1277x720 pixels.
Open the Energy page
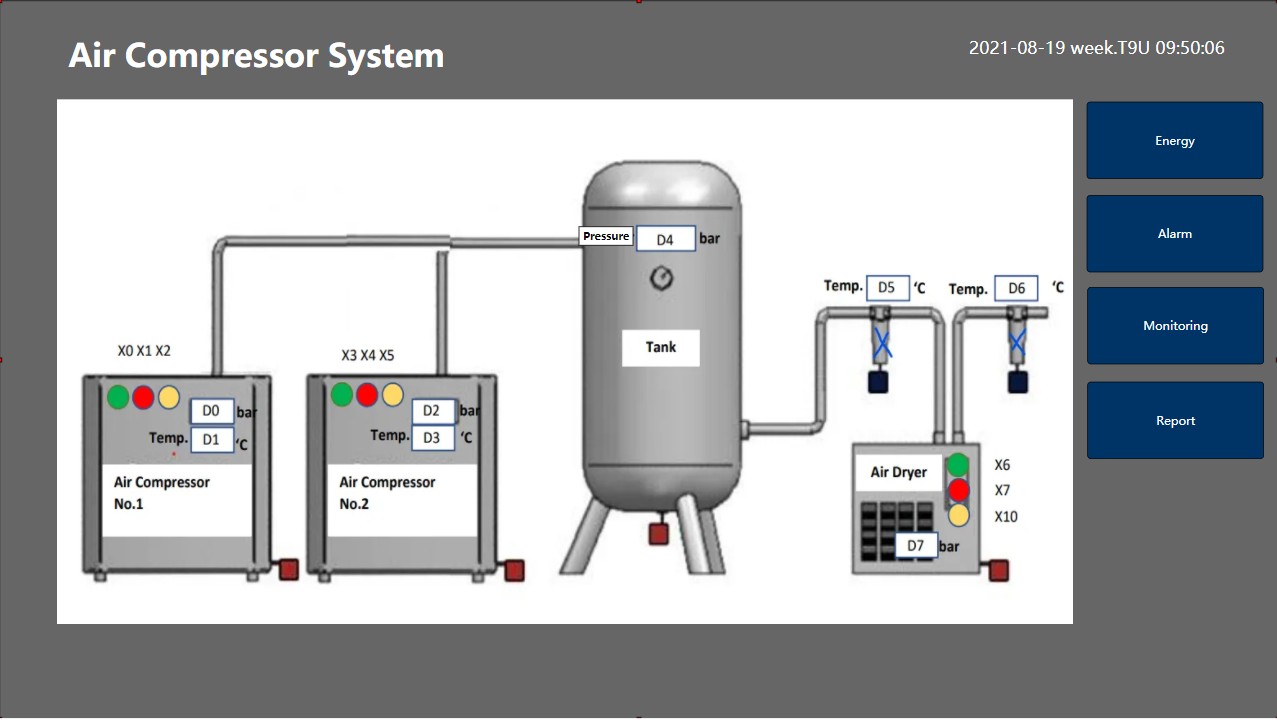click(x=1174, y=141)
